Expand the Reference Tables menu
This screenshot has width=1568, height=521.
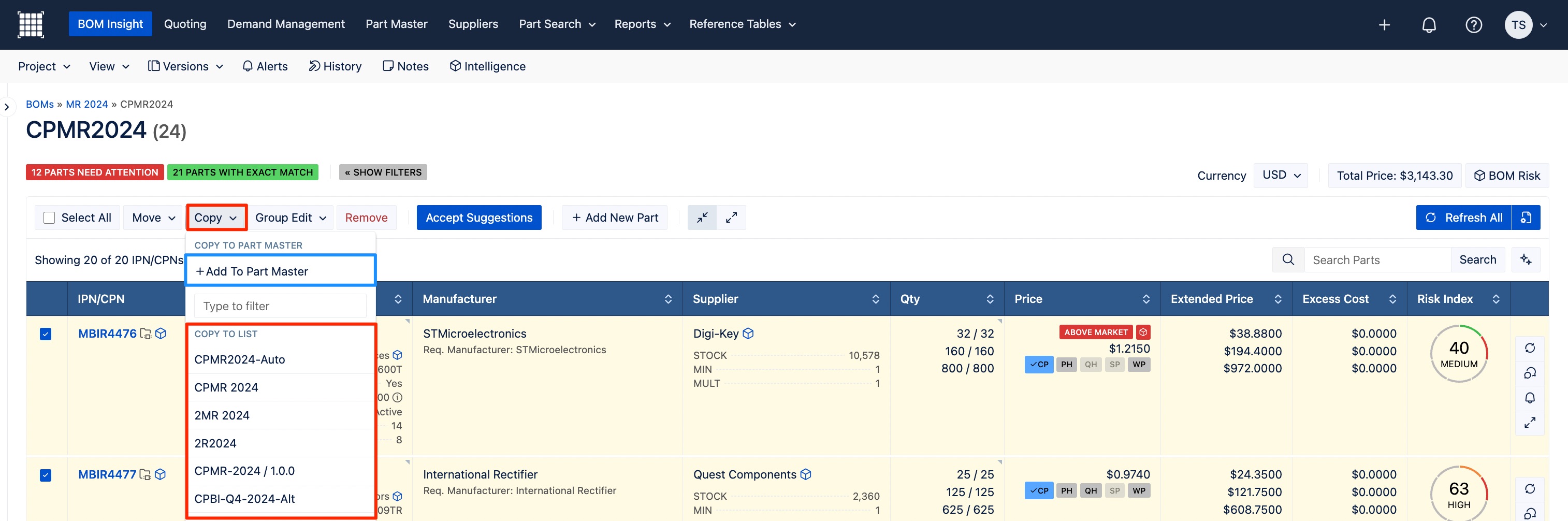click(742, 24)
